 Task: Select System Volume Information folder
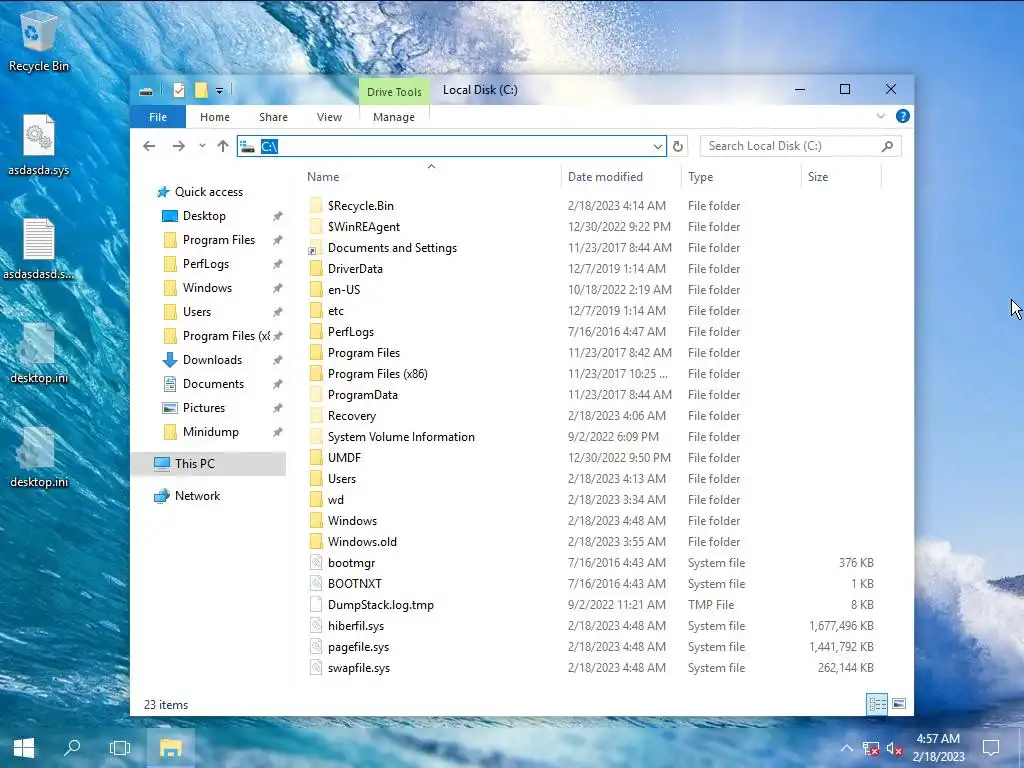(x=401, y=437)
